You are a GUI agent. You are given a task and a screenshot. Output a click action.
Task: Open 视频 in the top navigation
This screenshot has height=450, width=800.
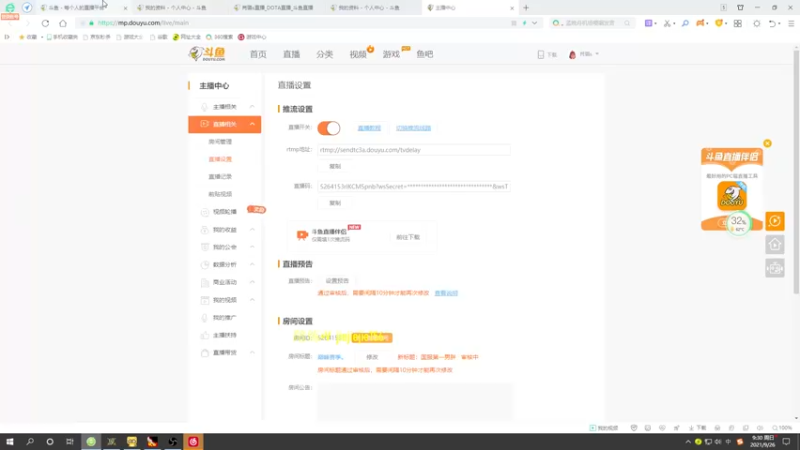[x=358, y=54]
